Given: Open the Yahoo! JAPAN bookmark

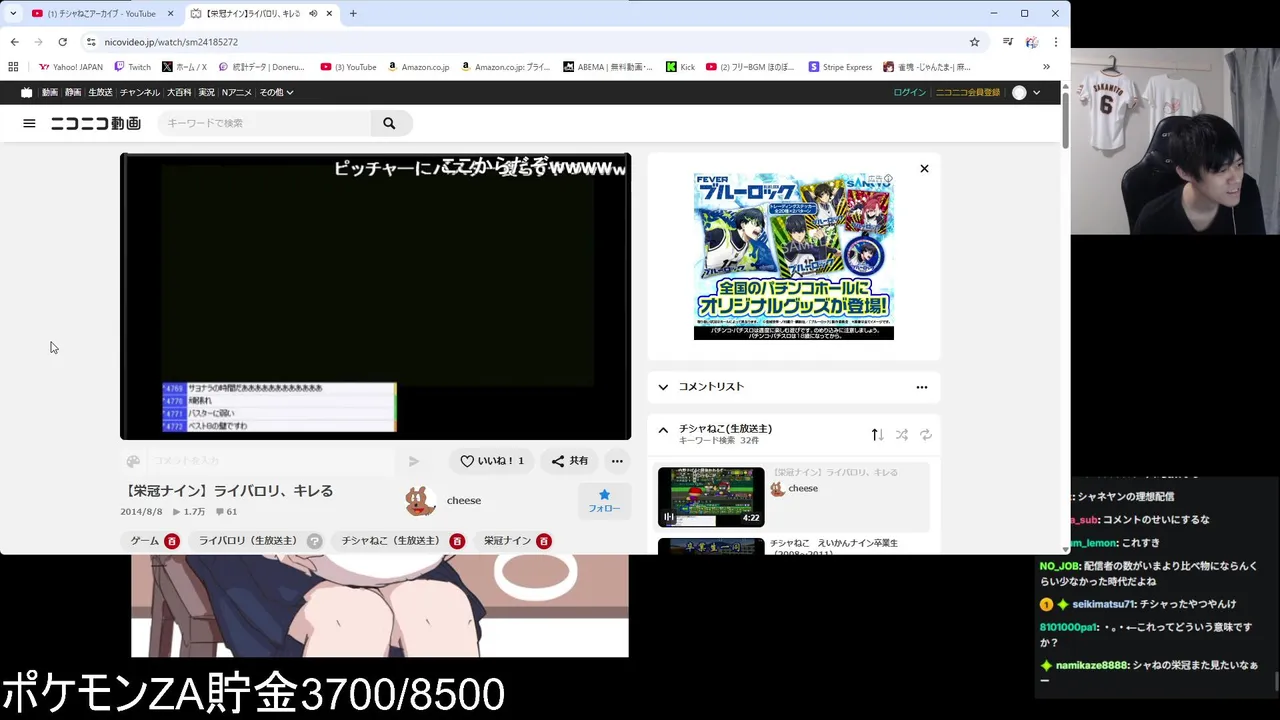Looking at the screenshot, I should coord(71,67).
